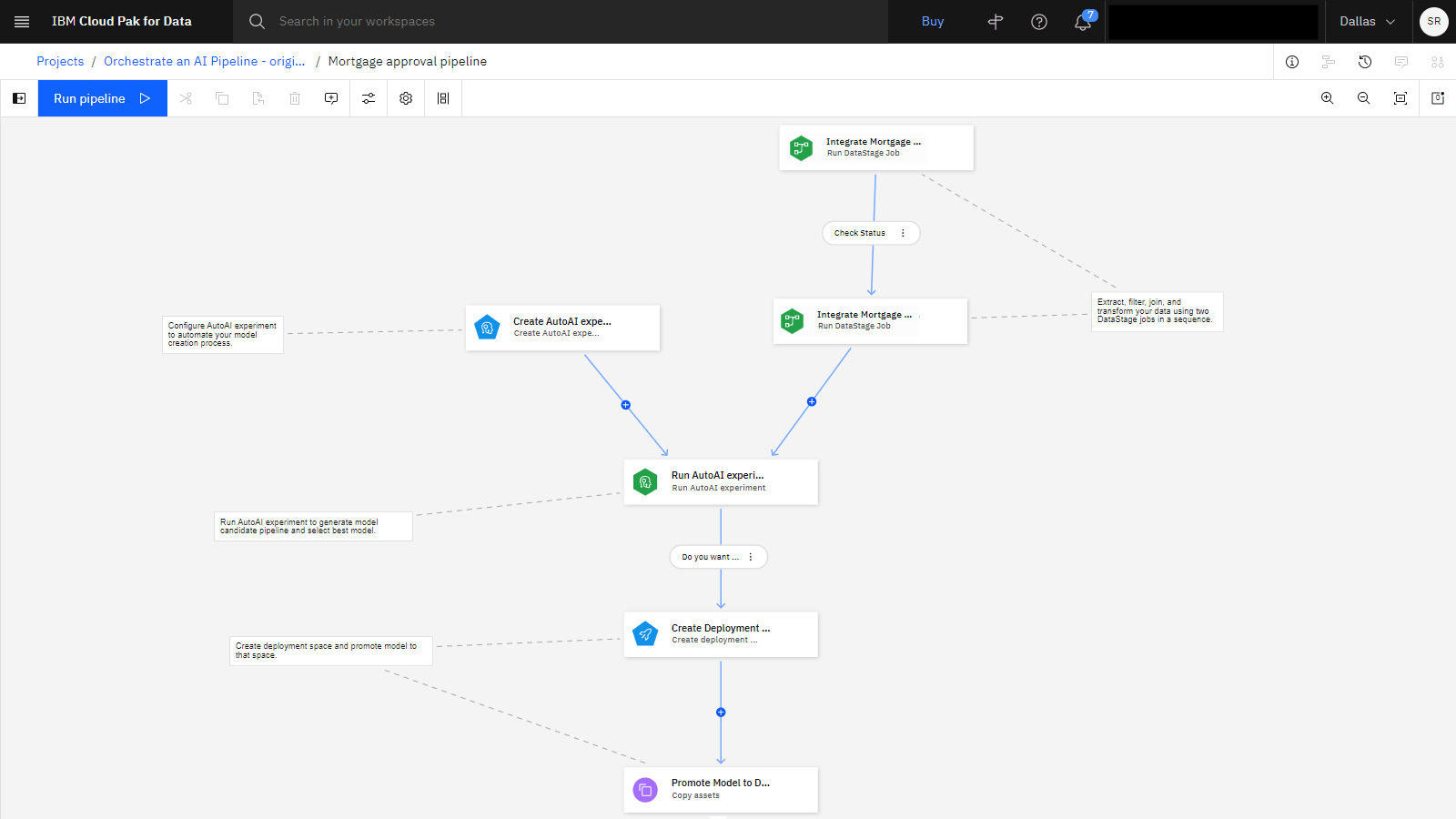The image size is (1456, 819).
Task: Open 'Do you want' condition options menu
Action: click(751, 557)
